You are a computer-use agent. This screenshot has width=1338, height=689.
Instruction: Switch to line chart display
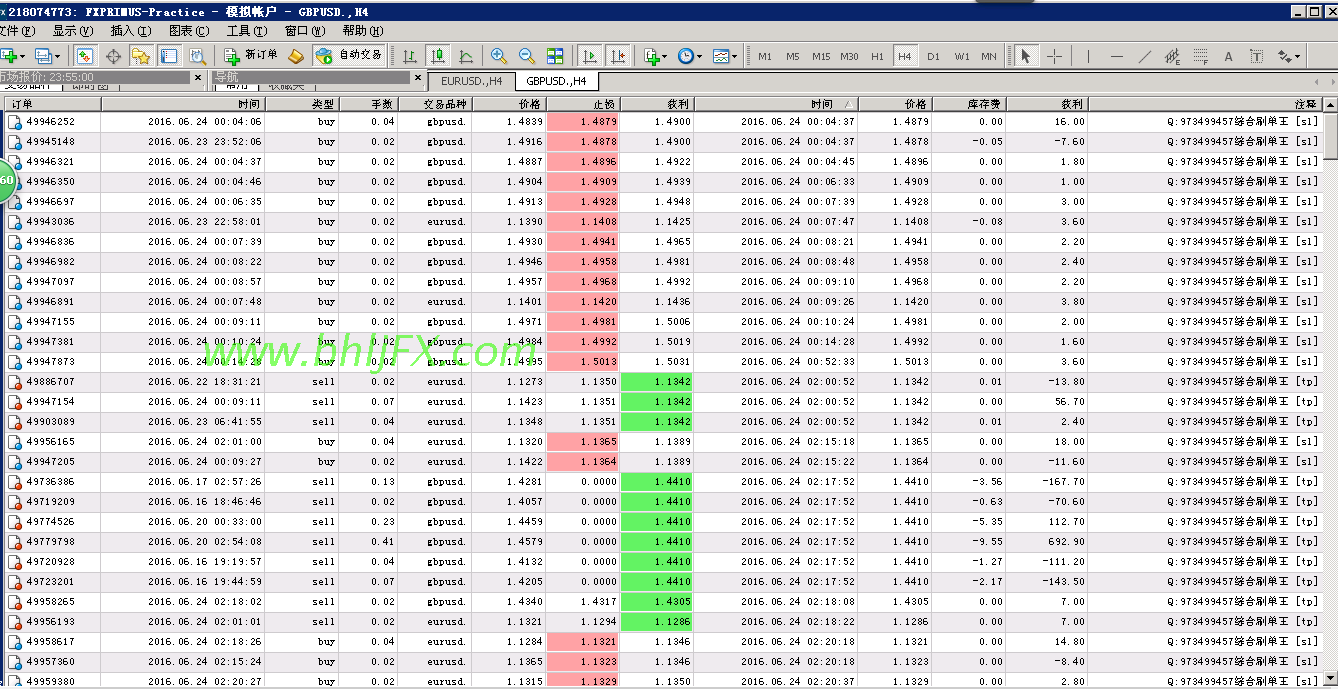(466, 56)
